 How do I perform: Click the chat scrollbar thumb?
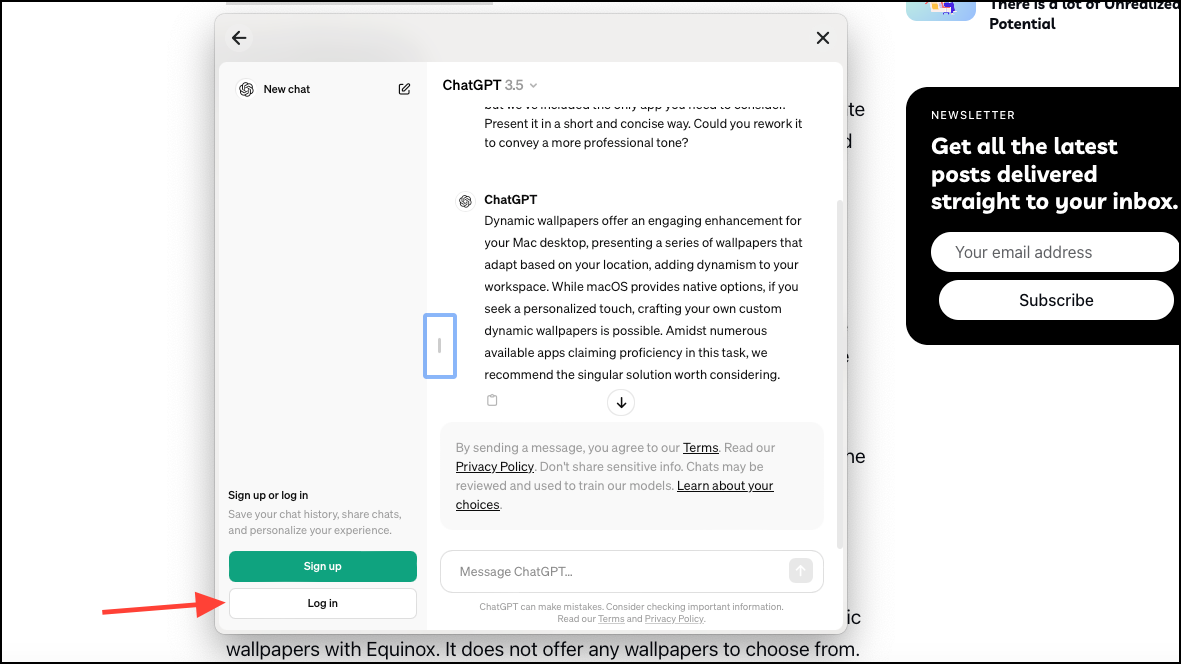(840, 374)
